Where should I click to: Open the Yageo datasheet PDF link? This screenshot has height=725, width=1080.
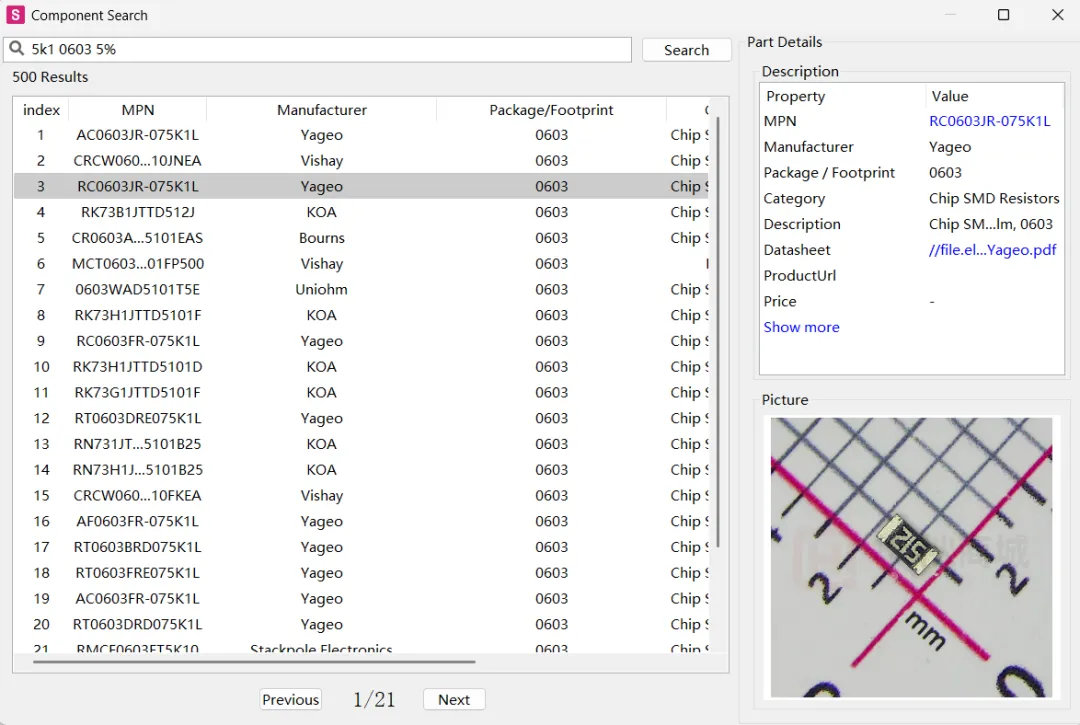[992, 250]
